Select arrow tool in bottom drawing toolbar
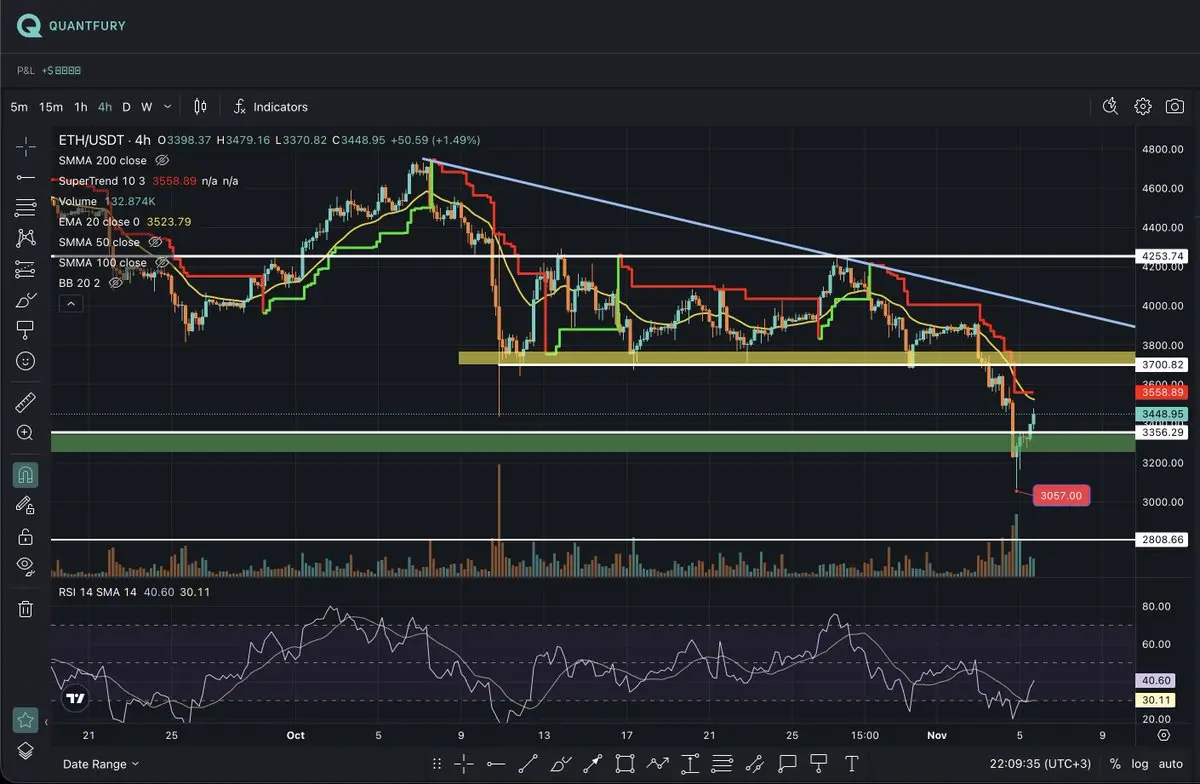The height and width of the screenshot is (784, 1200). coord(592,764)
